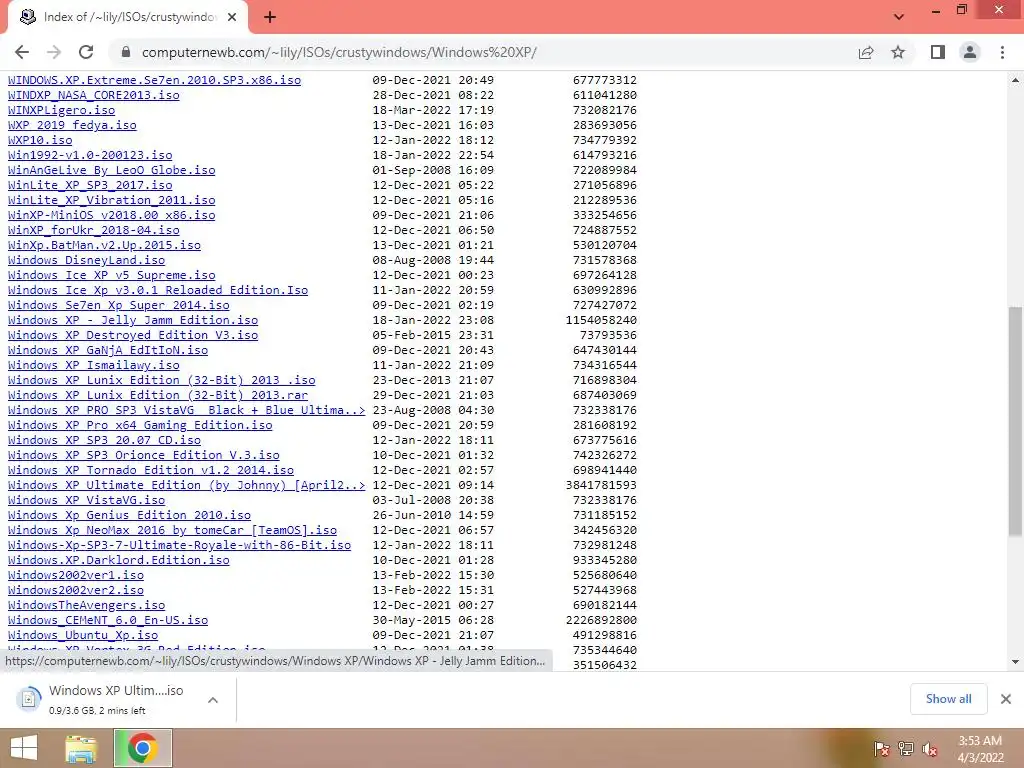Image resolution: width=1024 pixels, height=768 pixels.
Task: Open File Explorer from taskbar
Action: tap(81, 748)
